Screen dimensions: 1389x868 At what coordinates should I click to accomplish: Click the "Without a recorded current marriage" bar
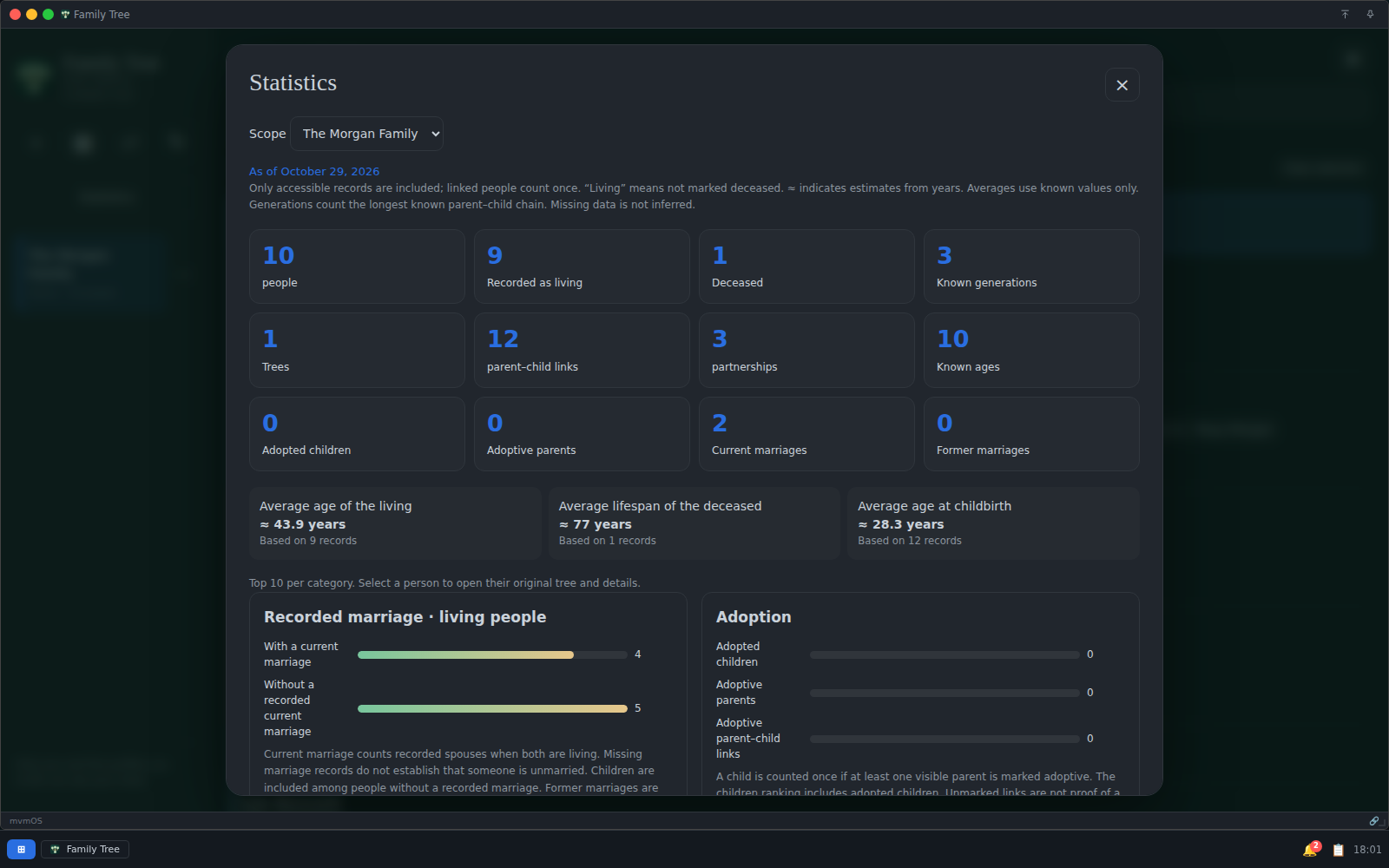click(x=492, y=708)
